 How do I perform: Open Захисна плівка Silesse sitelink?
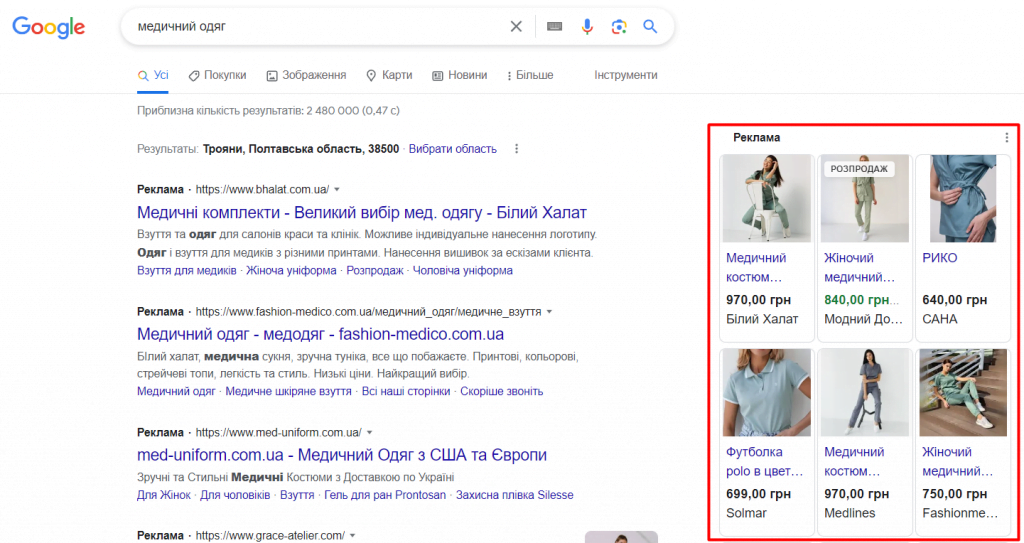[515, 495]
